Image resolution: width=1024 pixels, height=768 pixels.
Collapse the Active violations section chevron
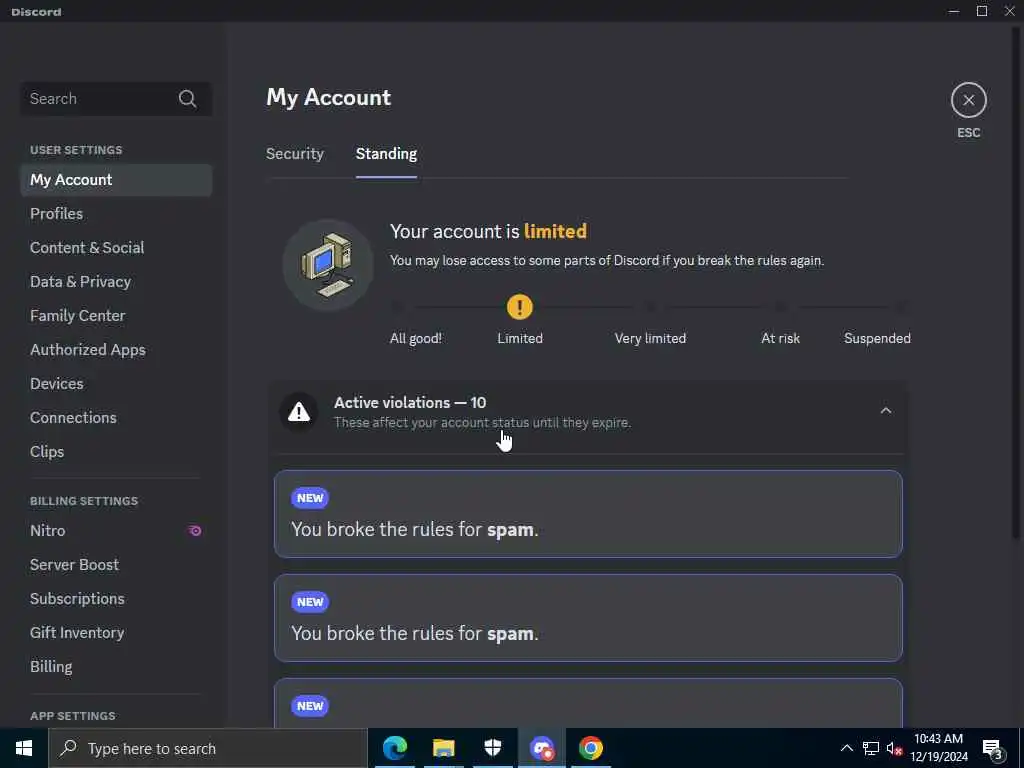click(x=886, y=411)
